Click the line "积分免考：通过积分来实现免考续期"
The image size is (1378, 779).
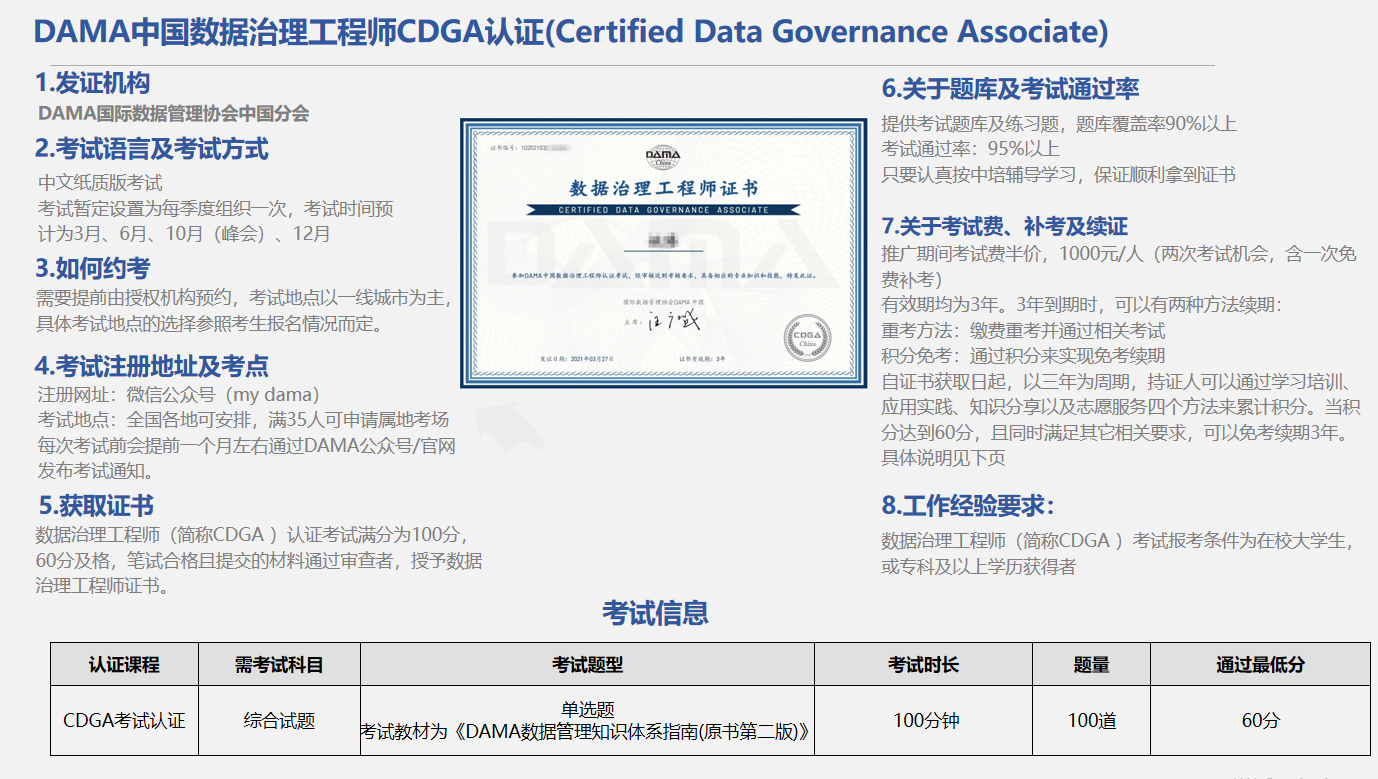[x=1024, y=355]
